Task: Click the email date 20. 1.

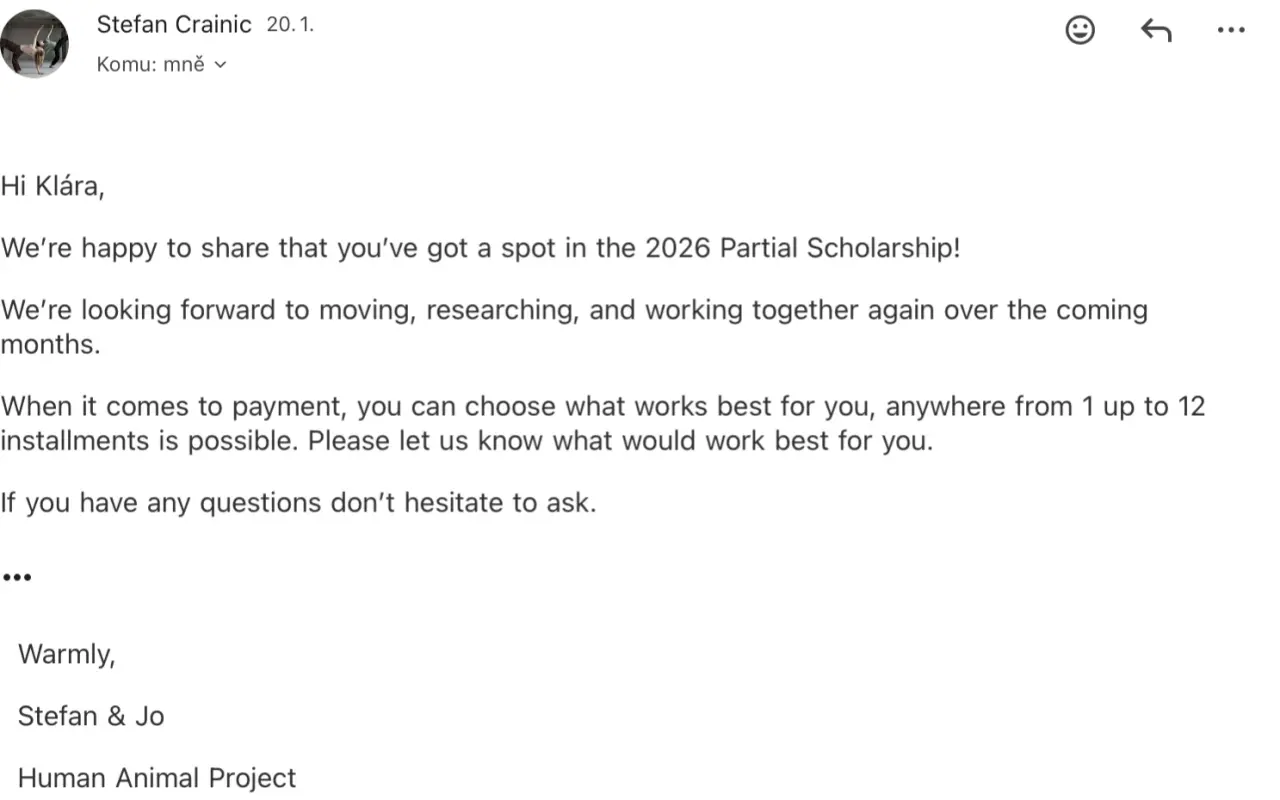Action: click(x=290, y=25)
